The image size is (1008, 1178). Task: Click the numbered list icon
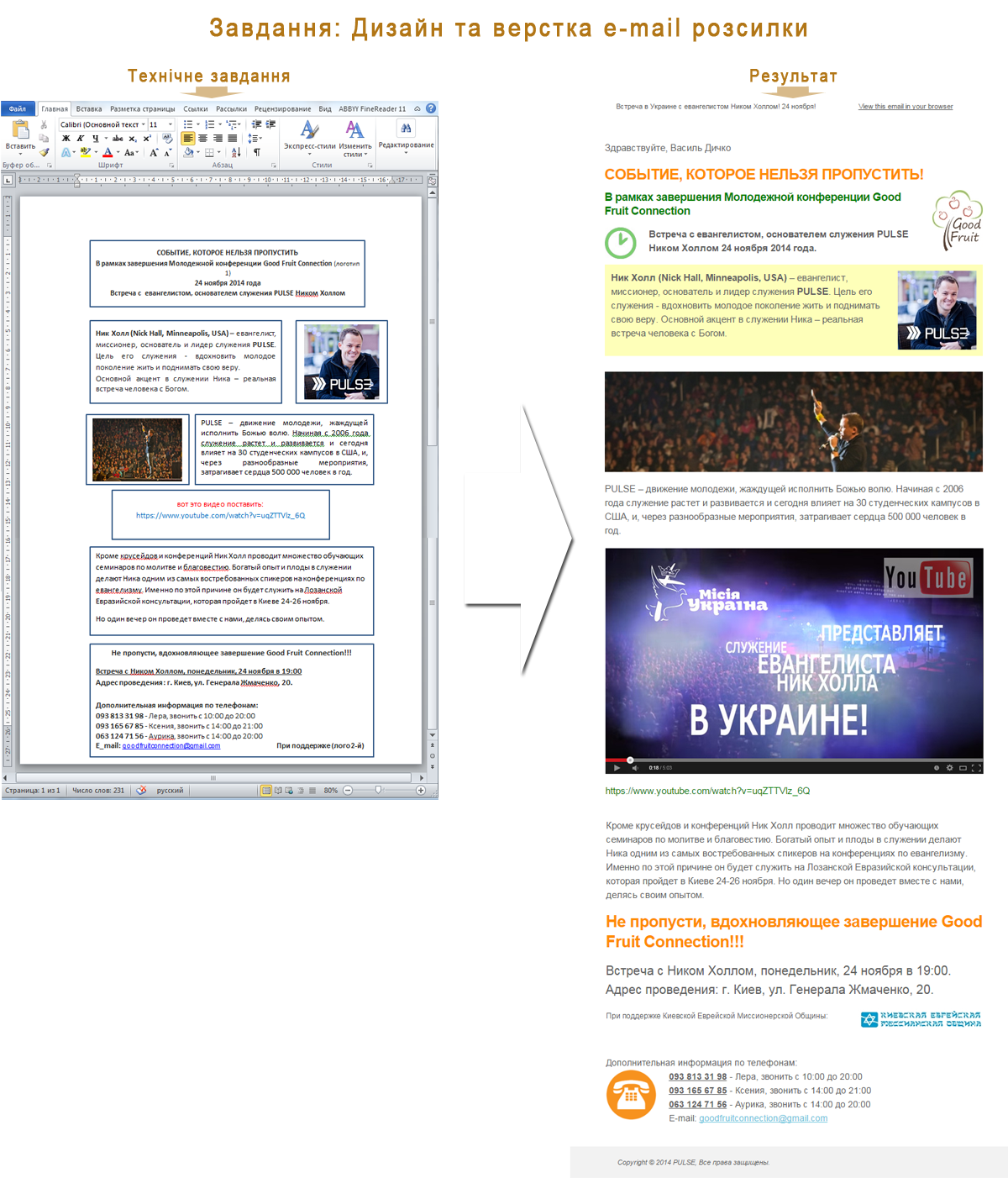pos(209,124)
